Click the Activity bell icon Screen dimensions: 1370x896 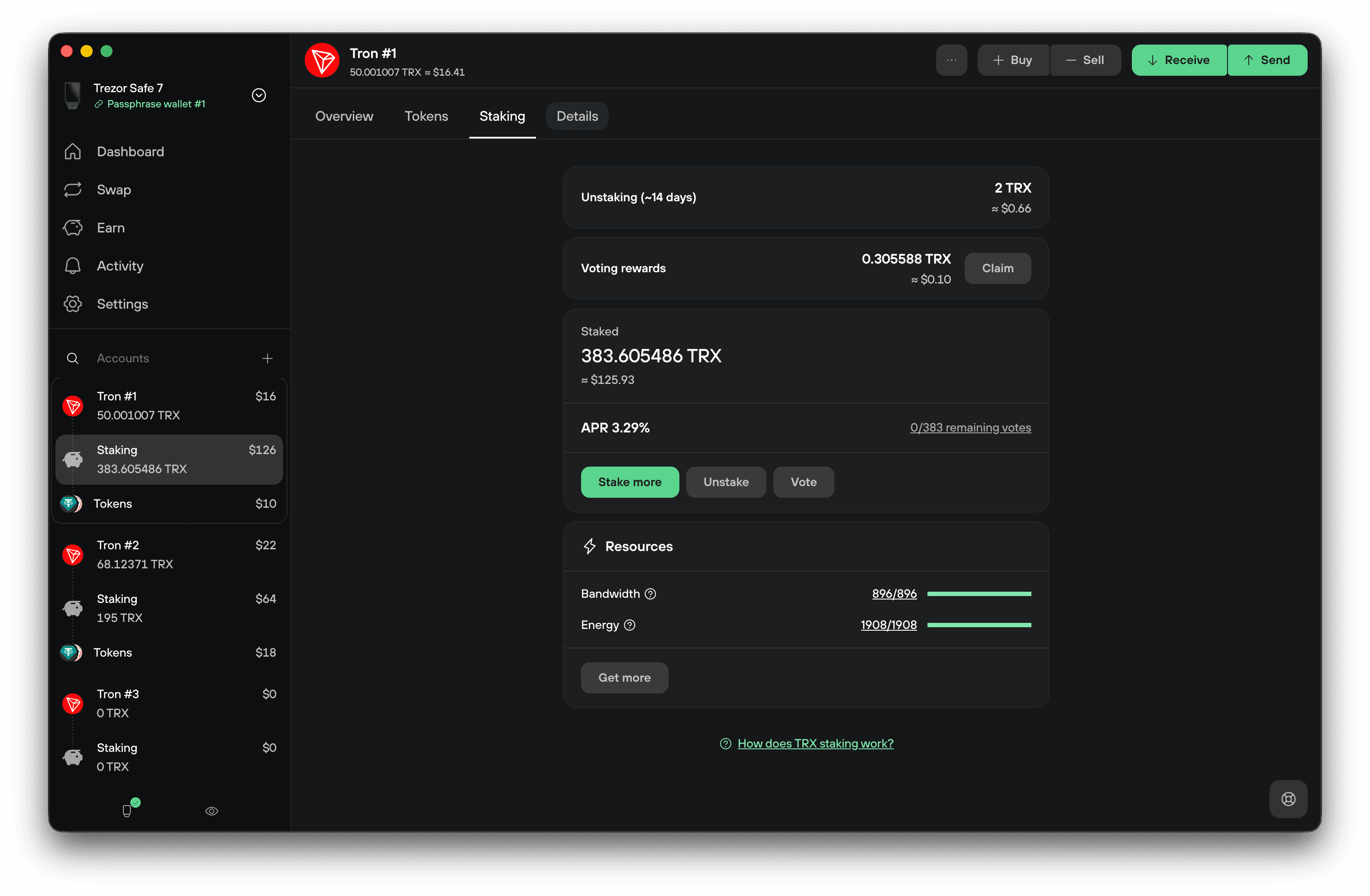73,265
